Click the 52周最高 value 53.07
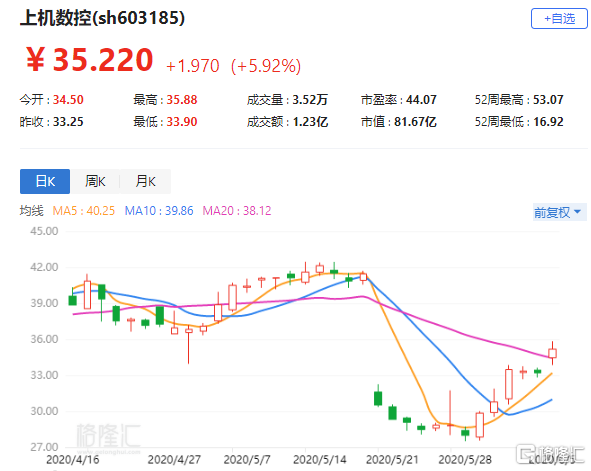Viewport: 591px width, 471px height. [x=548, y=100]
